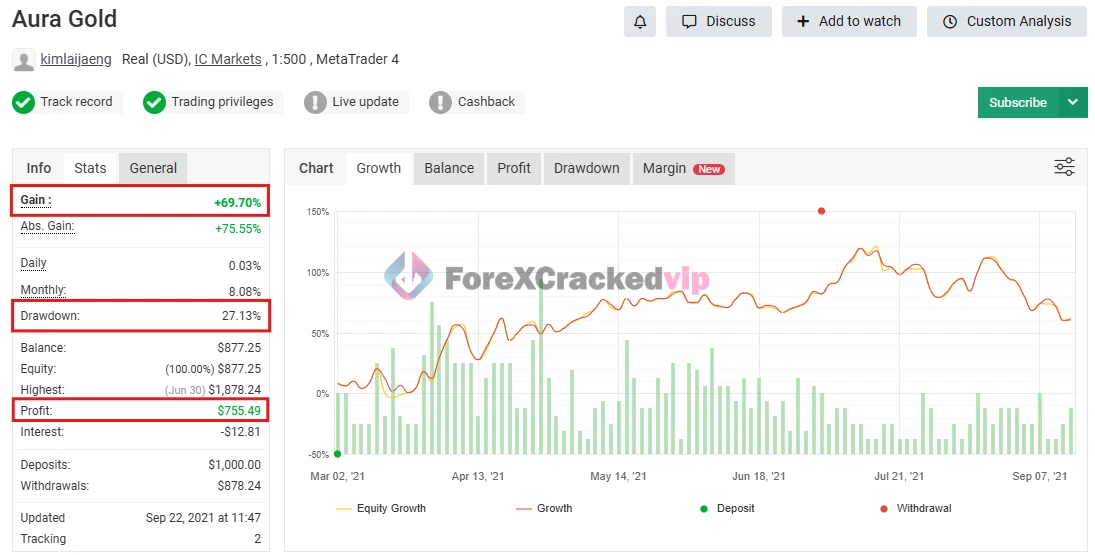Click the Drawdown value 27.13%
Image resolution: width=1095 pixels, height=555 pixels.
tap(242, 316)
